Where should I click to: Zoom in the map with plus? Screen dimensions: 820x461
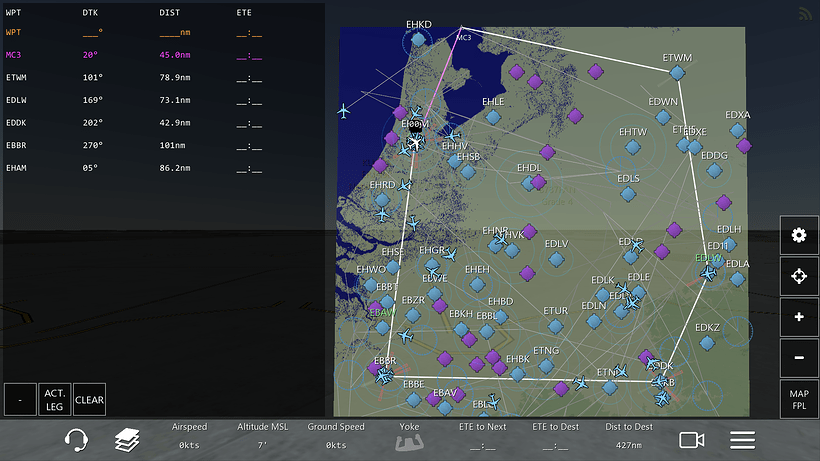(799, 317)
